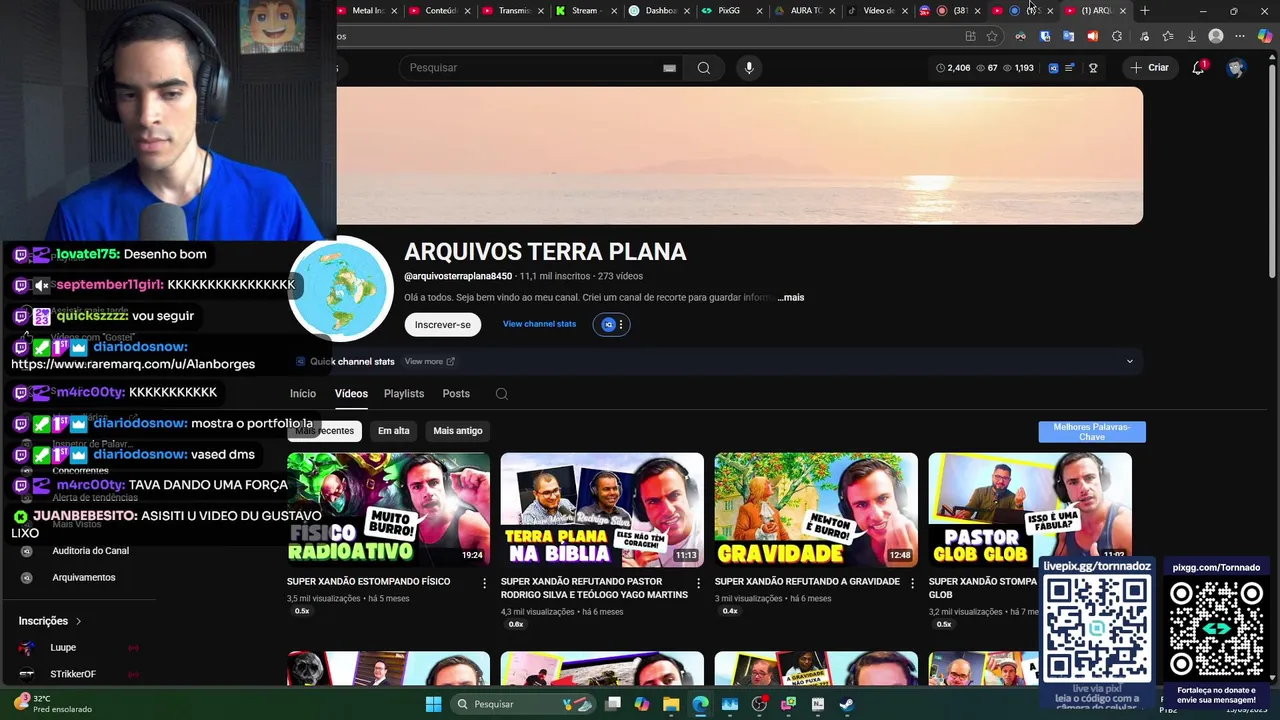Open File Explorer from taskbar

pyautogui.click(x=671, y=704)
